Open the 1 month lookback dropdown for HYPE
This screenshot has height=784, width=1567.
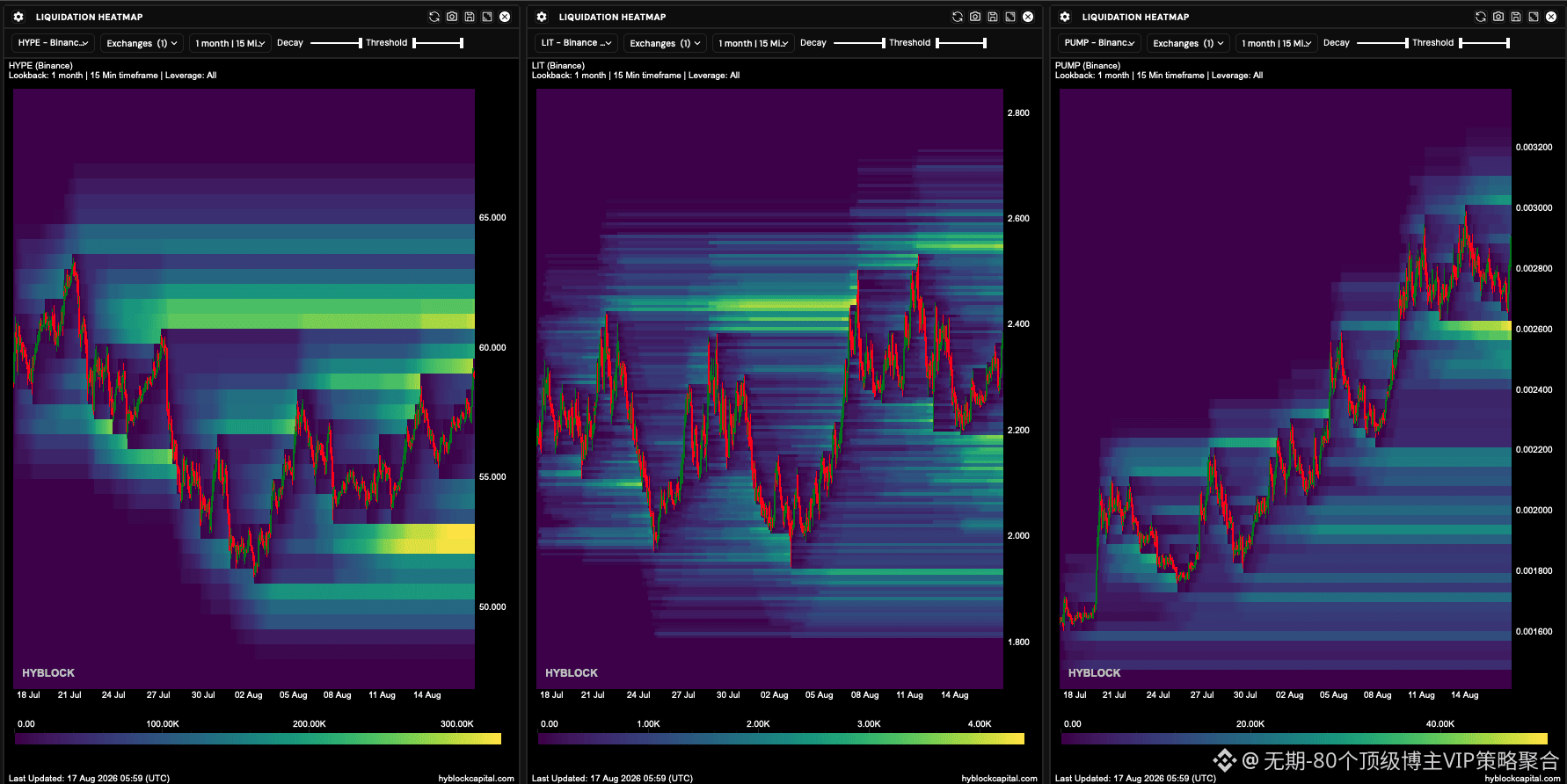pos(230,43)
